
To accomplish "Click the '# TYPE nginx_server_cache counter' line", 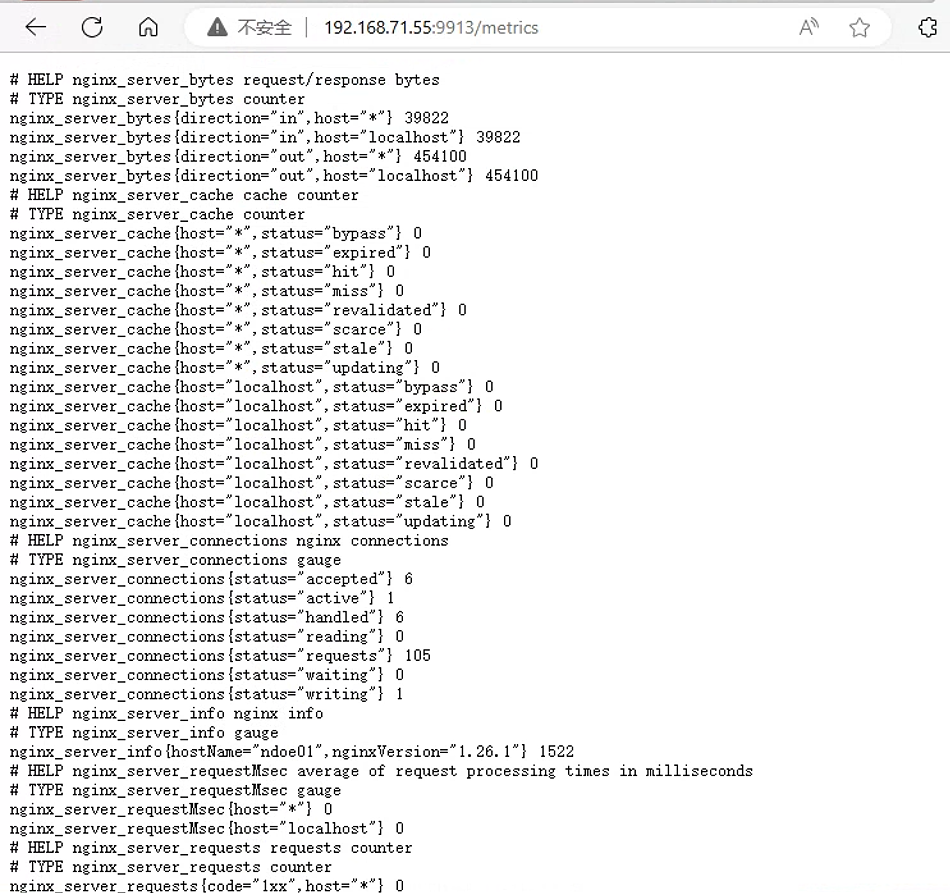I will 158,214.
